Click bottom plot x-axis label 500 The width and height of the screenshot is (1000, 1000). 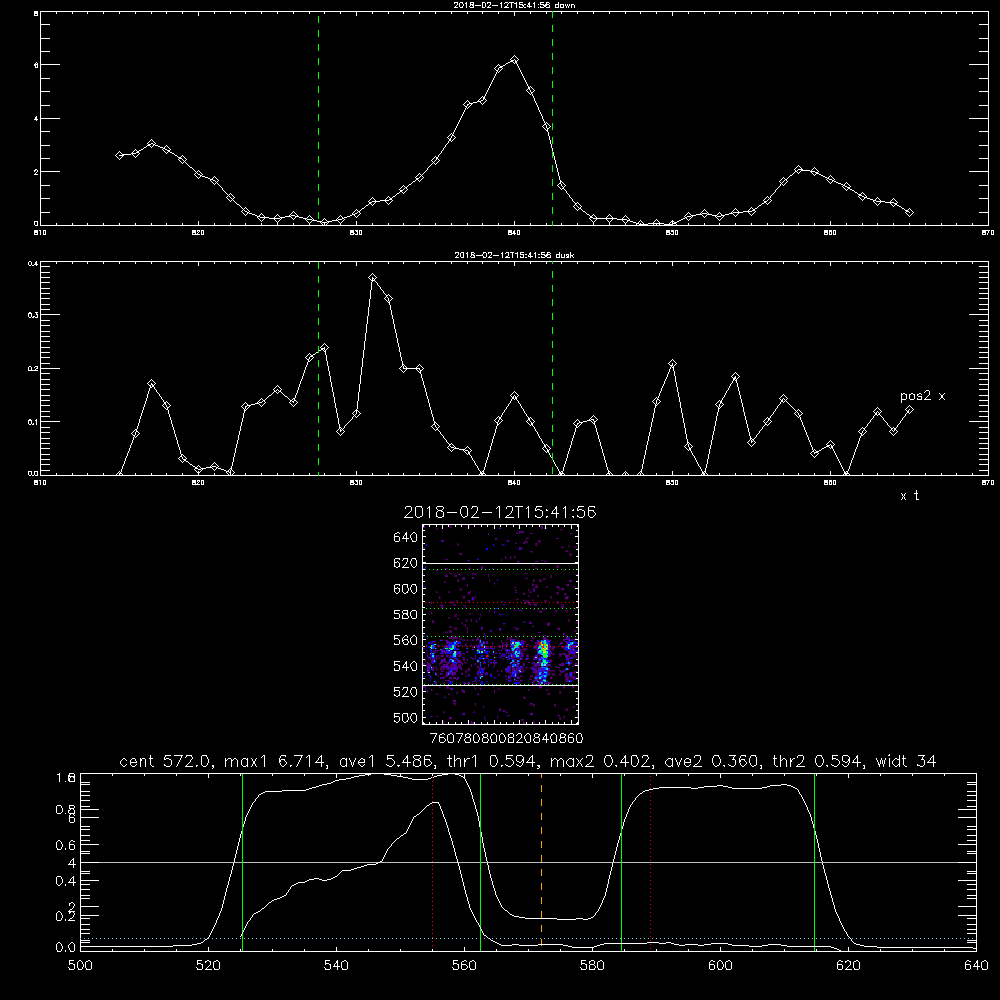(x=80, y=966)
